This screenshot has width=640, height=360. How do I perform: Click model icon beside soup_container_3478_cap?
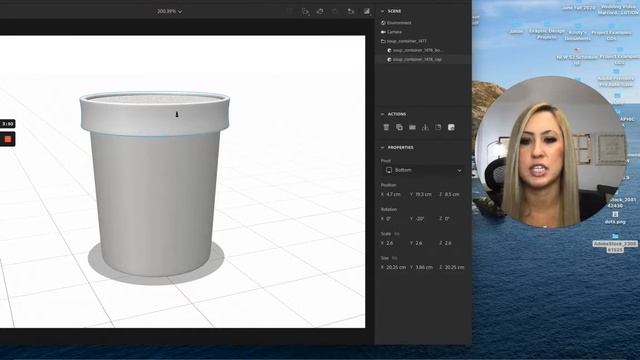click(x=389, y=60)
